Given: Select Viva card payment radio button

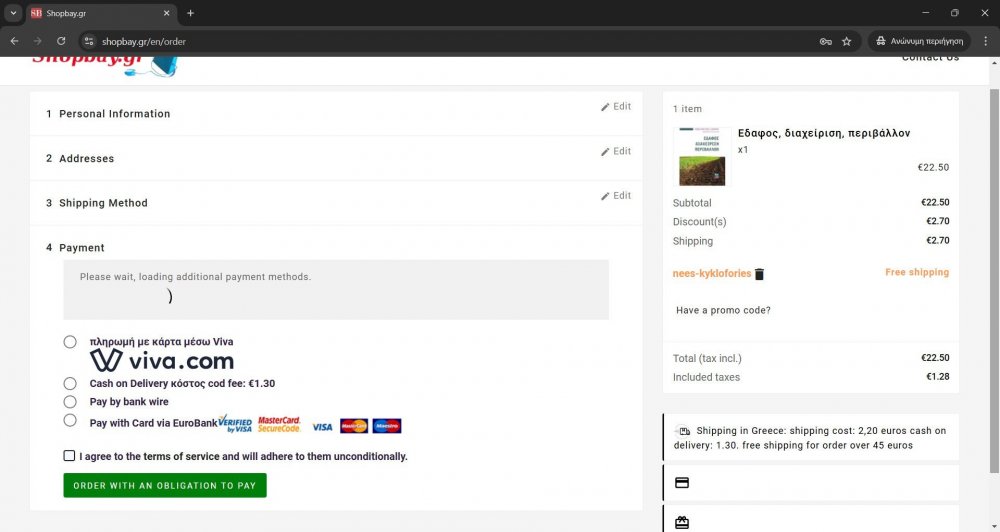Looking at the screenshot, I should coord(70,342).
